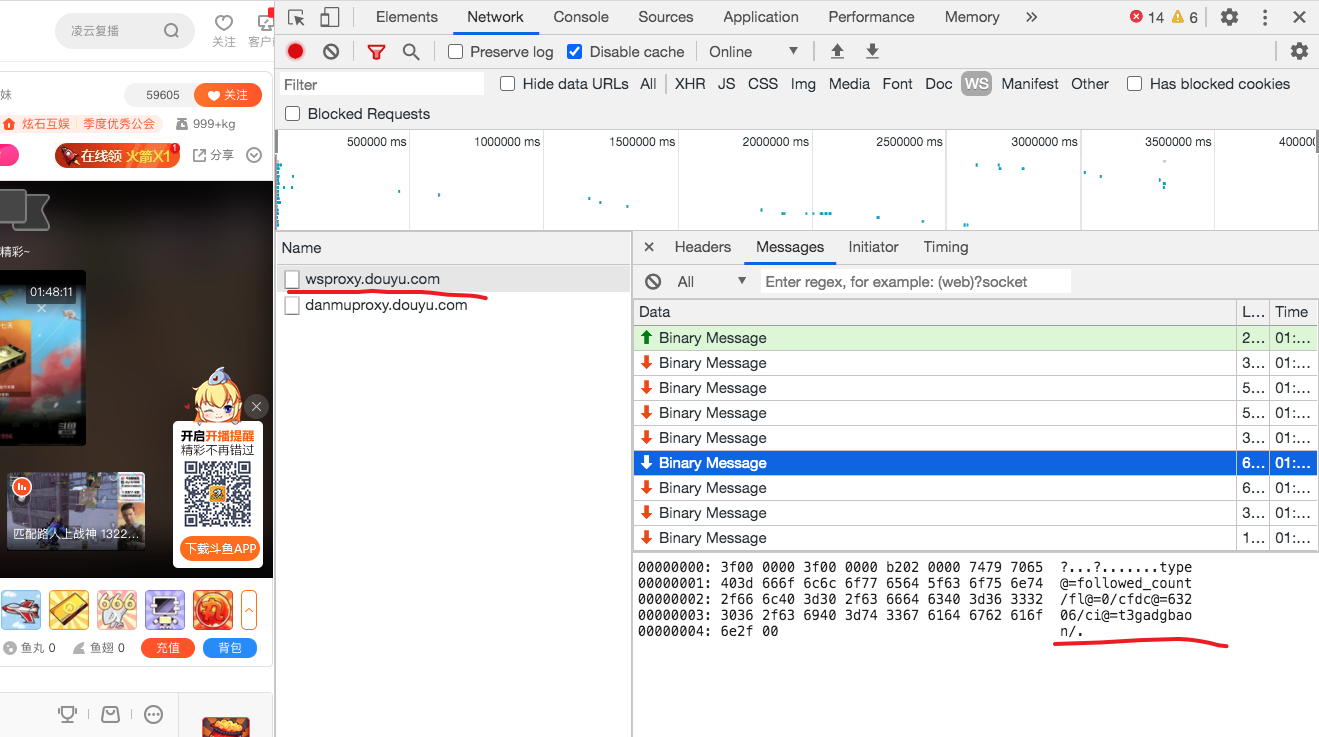The image size is (1319, 737).
Task: Toggle the device toolbar icon
Action: [x=329, y=17]
